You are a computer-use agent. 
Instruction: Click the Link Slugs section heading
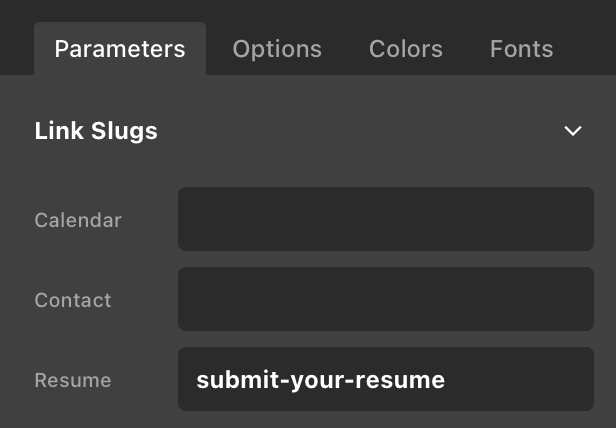(x=96, y=131)
